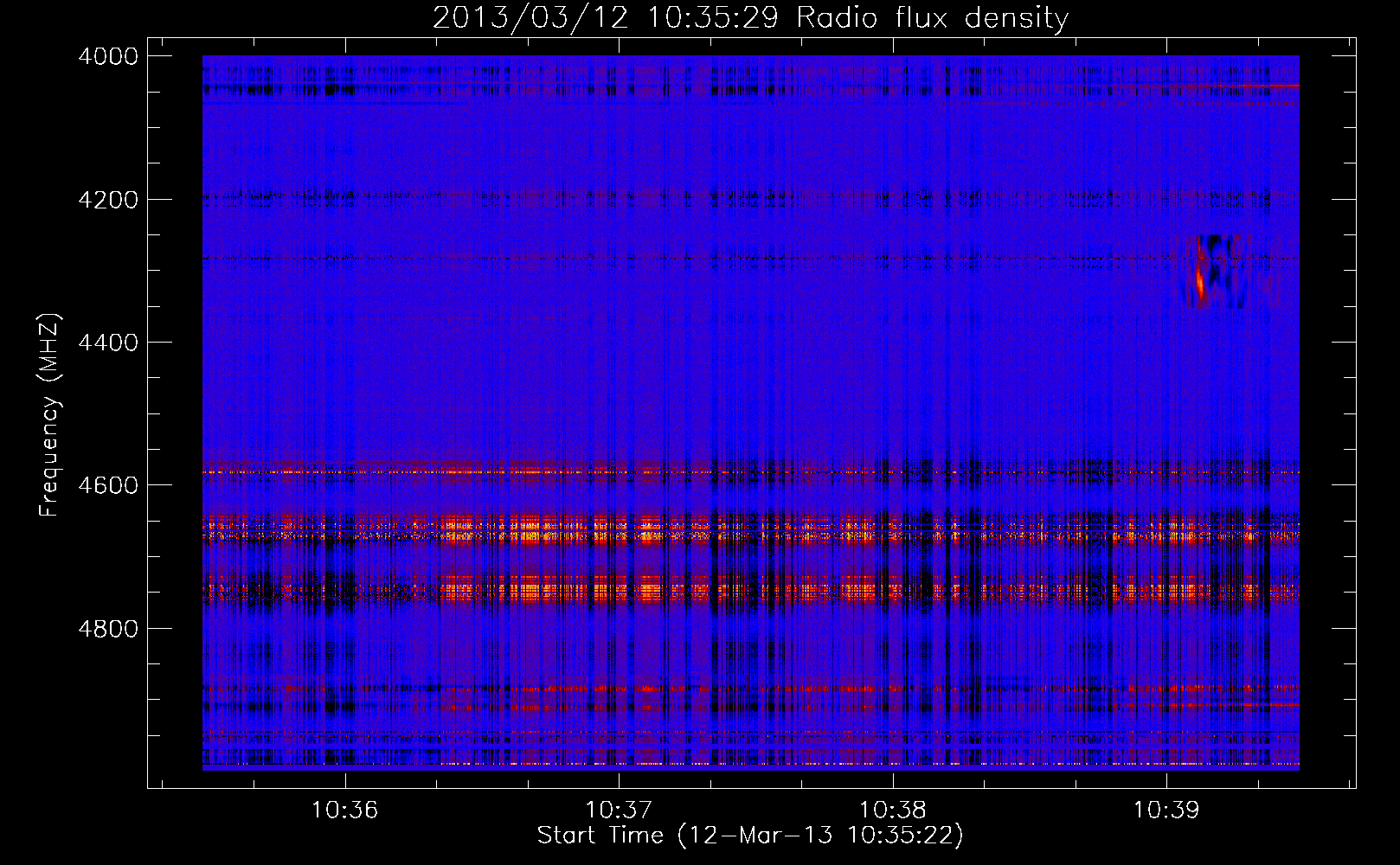This screenshot has width=1400, height=865.
Task: Select the 4600 frequency tick label
Action: tap(108, 485)
